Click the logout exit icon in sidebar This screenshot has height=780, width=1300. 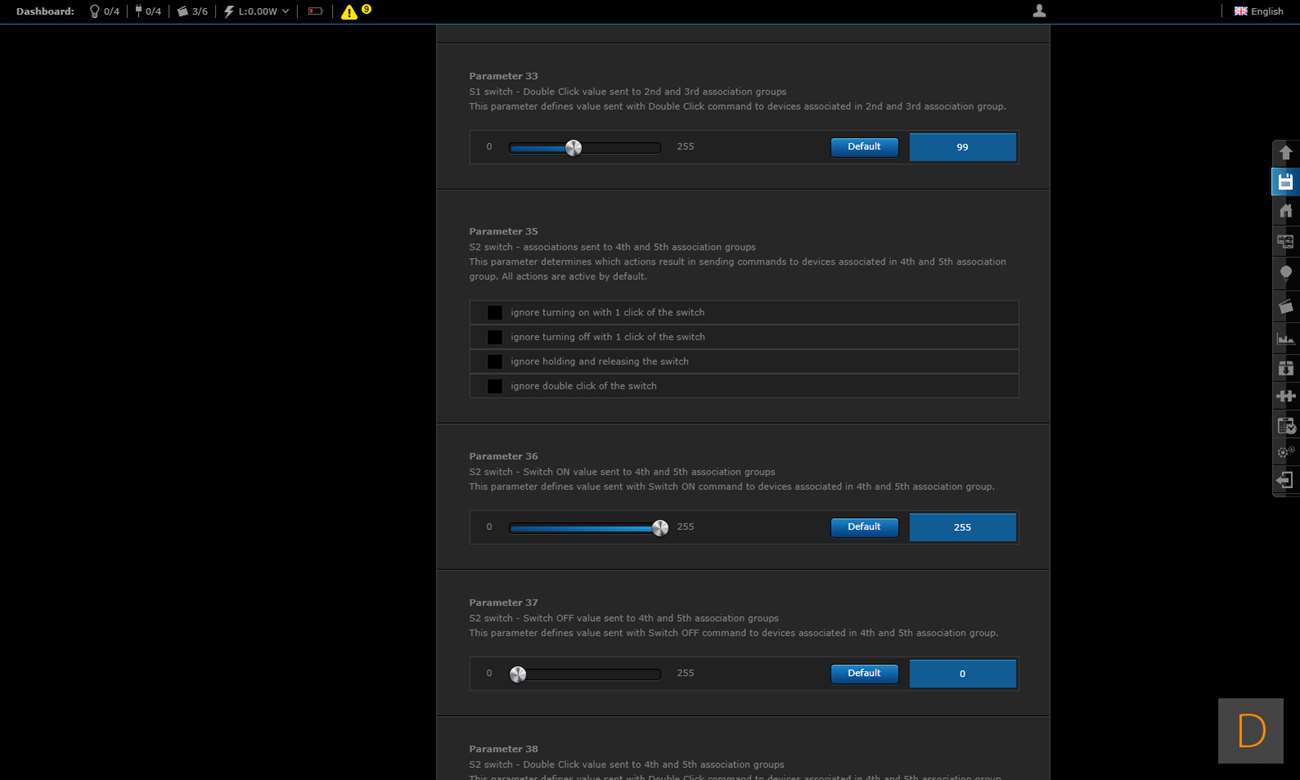(x=1285, y=480)
